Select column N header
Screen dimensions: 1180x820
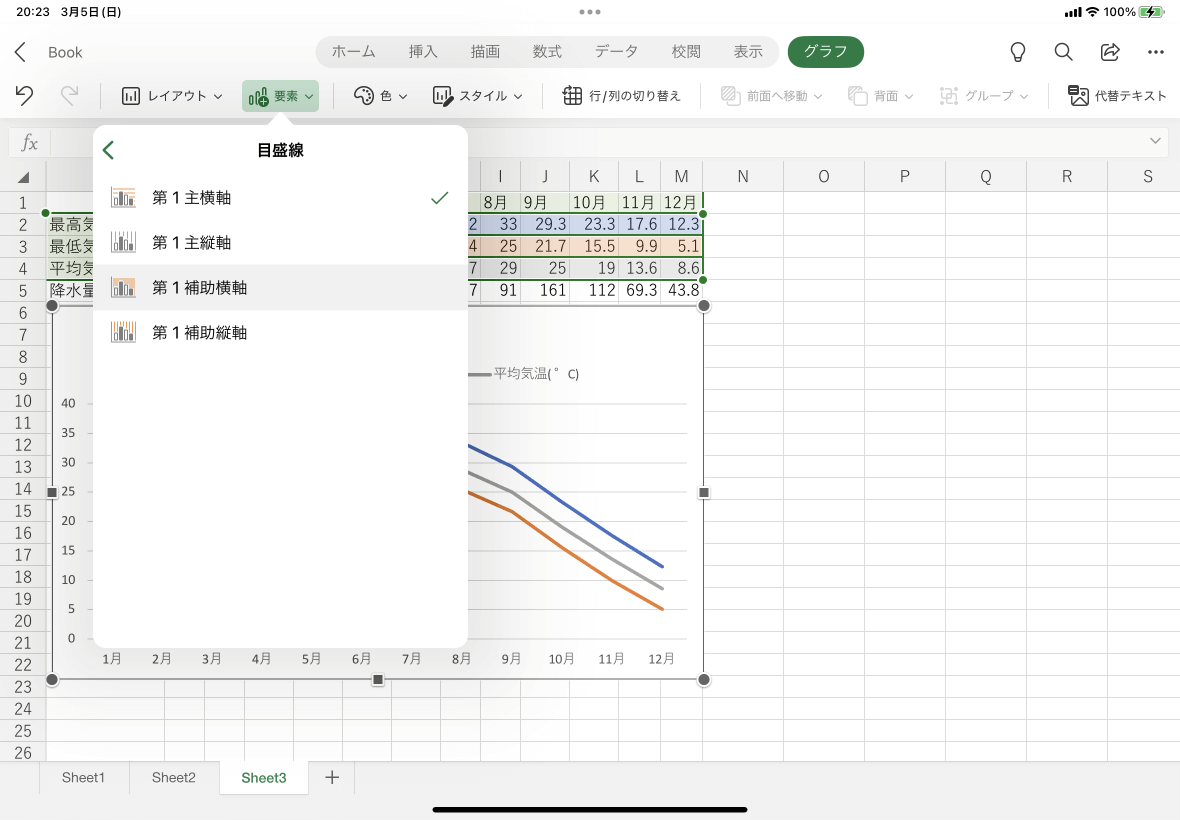click(743, 176)
